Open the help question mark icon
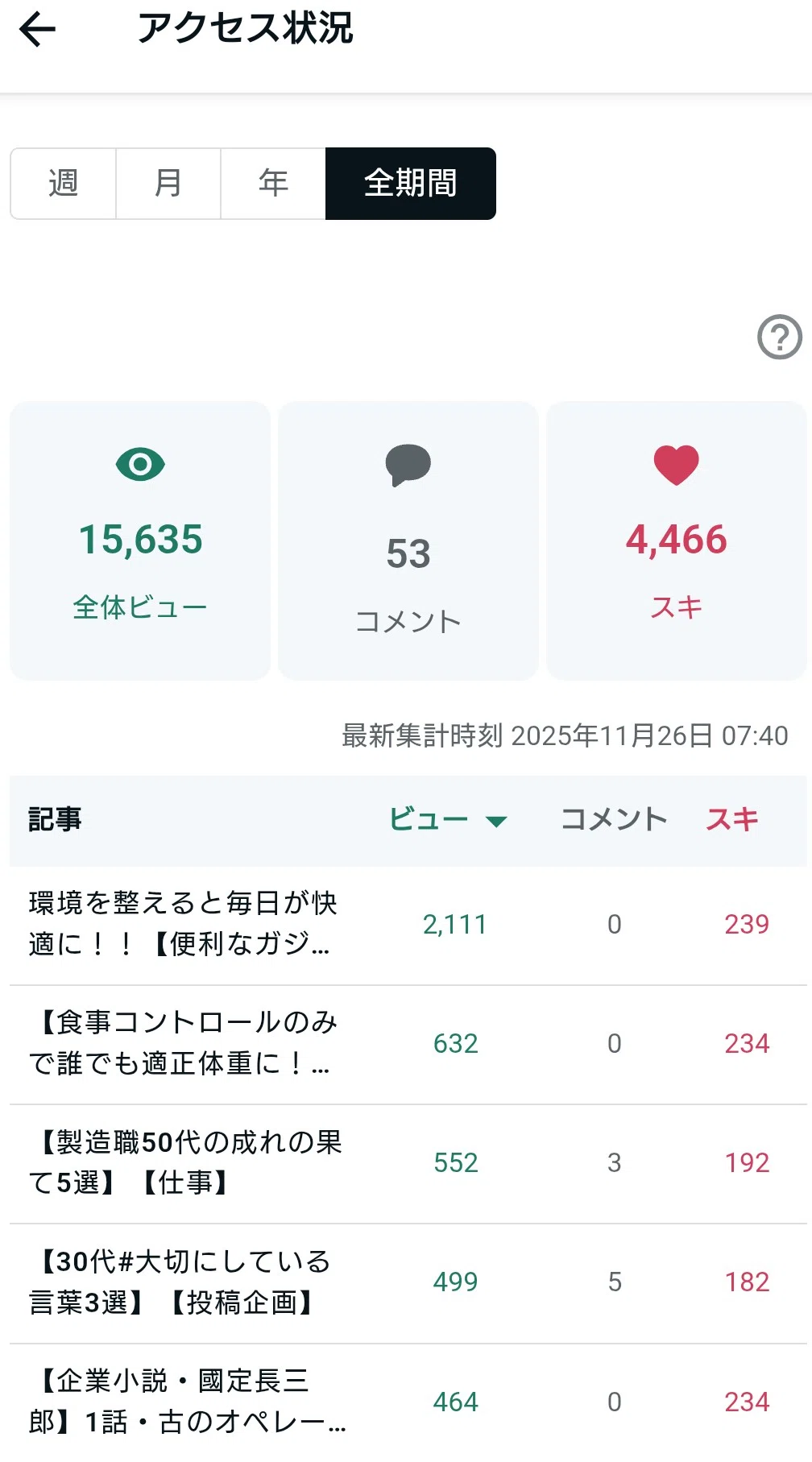The height and width of the screenshot is (1462, 812). click(x=780, y=337)
